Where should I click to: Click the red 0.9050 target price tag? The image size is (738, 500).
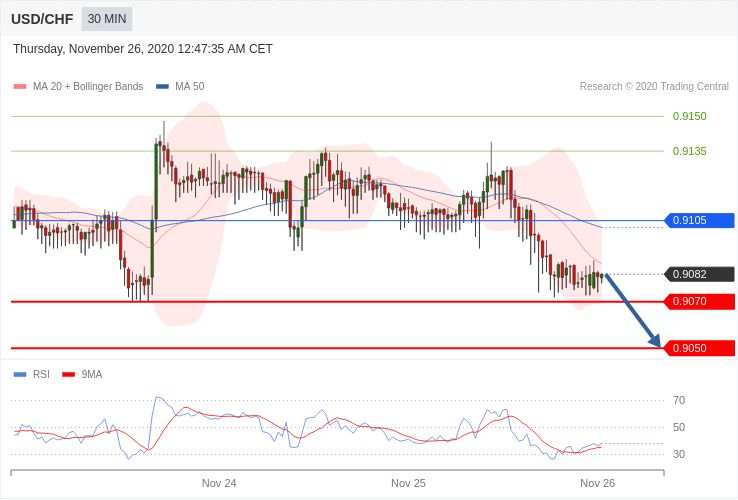[699, 348]
